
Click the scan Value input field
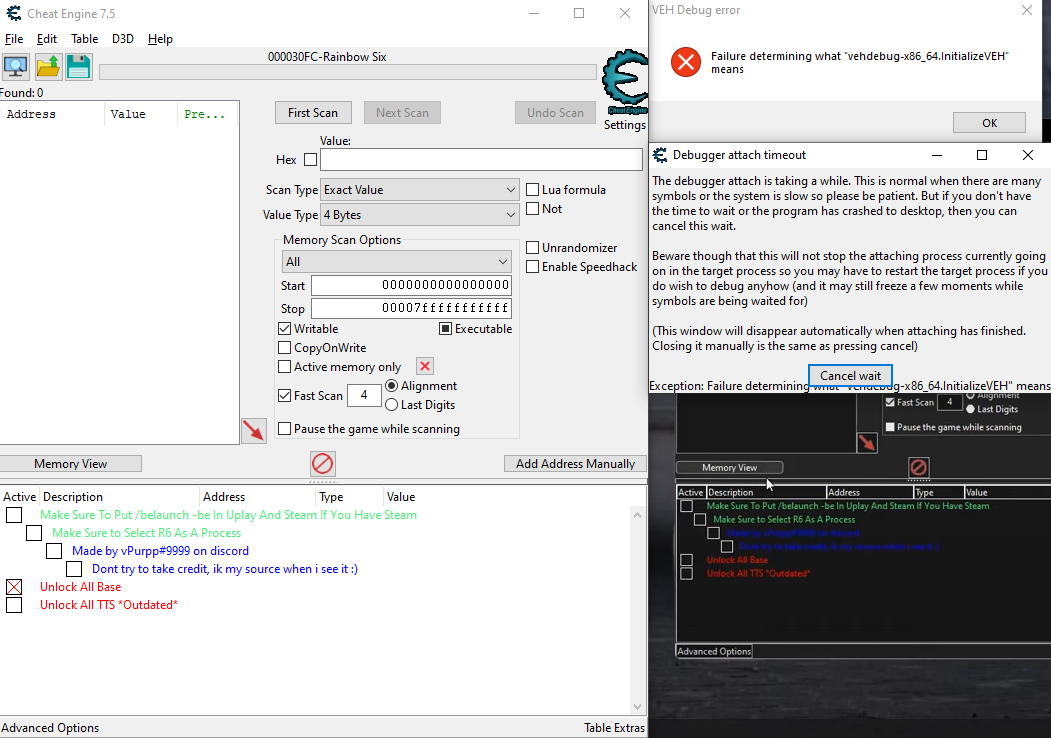pyautogui.click(x=481, y=160)
